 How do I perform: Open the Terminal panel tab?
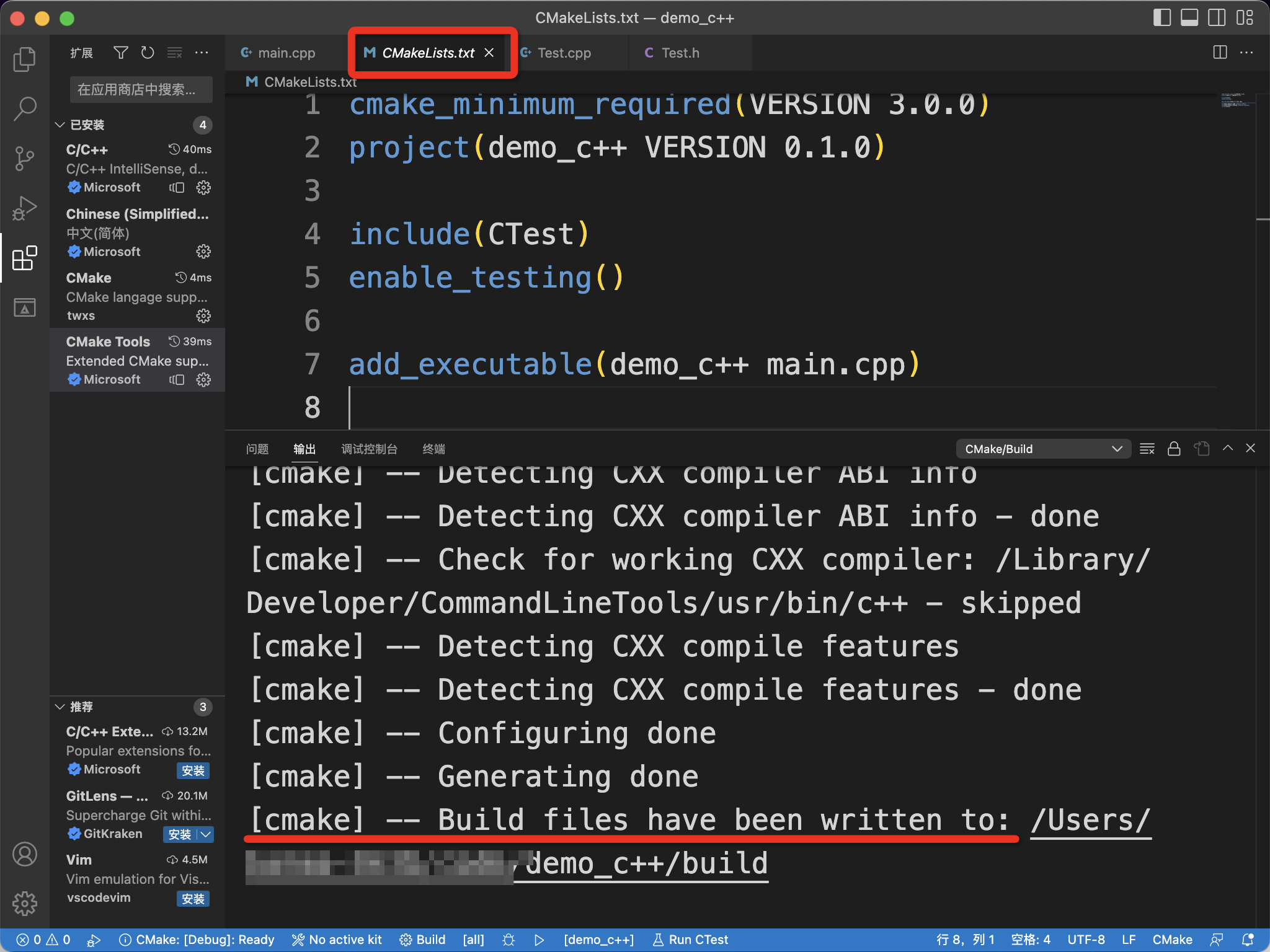click(434, 449)
